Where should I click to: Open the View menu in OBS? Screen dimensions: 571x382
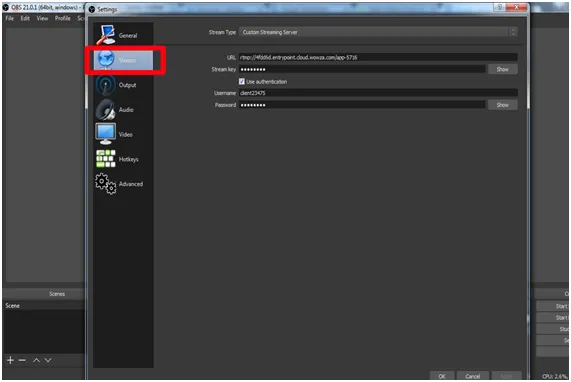click(42, 18)
